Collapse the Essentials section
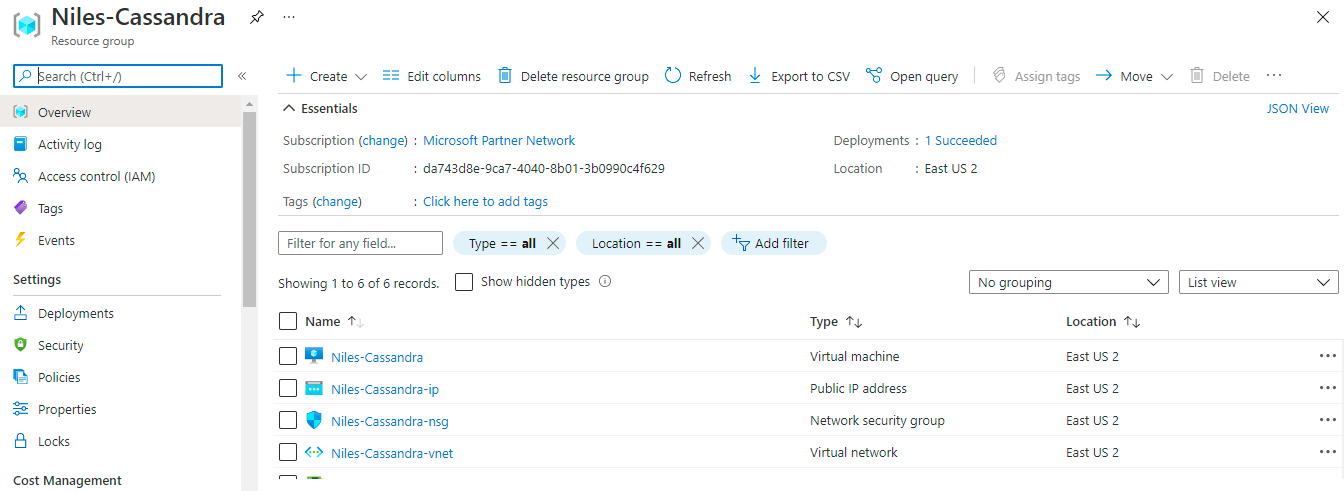1344x491 pixels. [289, 108]
